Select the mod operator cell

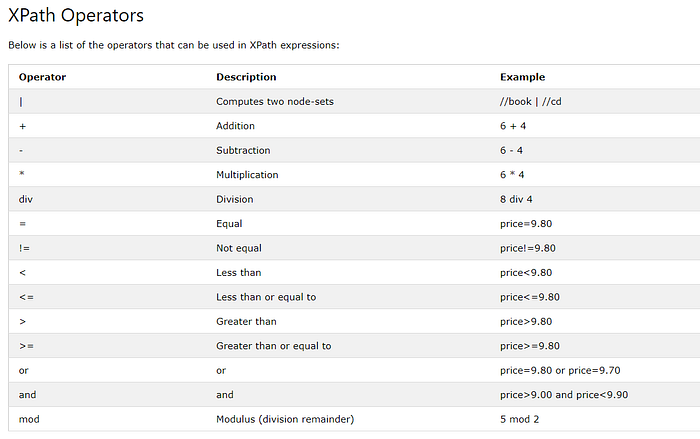(29, 419)
